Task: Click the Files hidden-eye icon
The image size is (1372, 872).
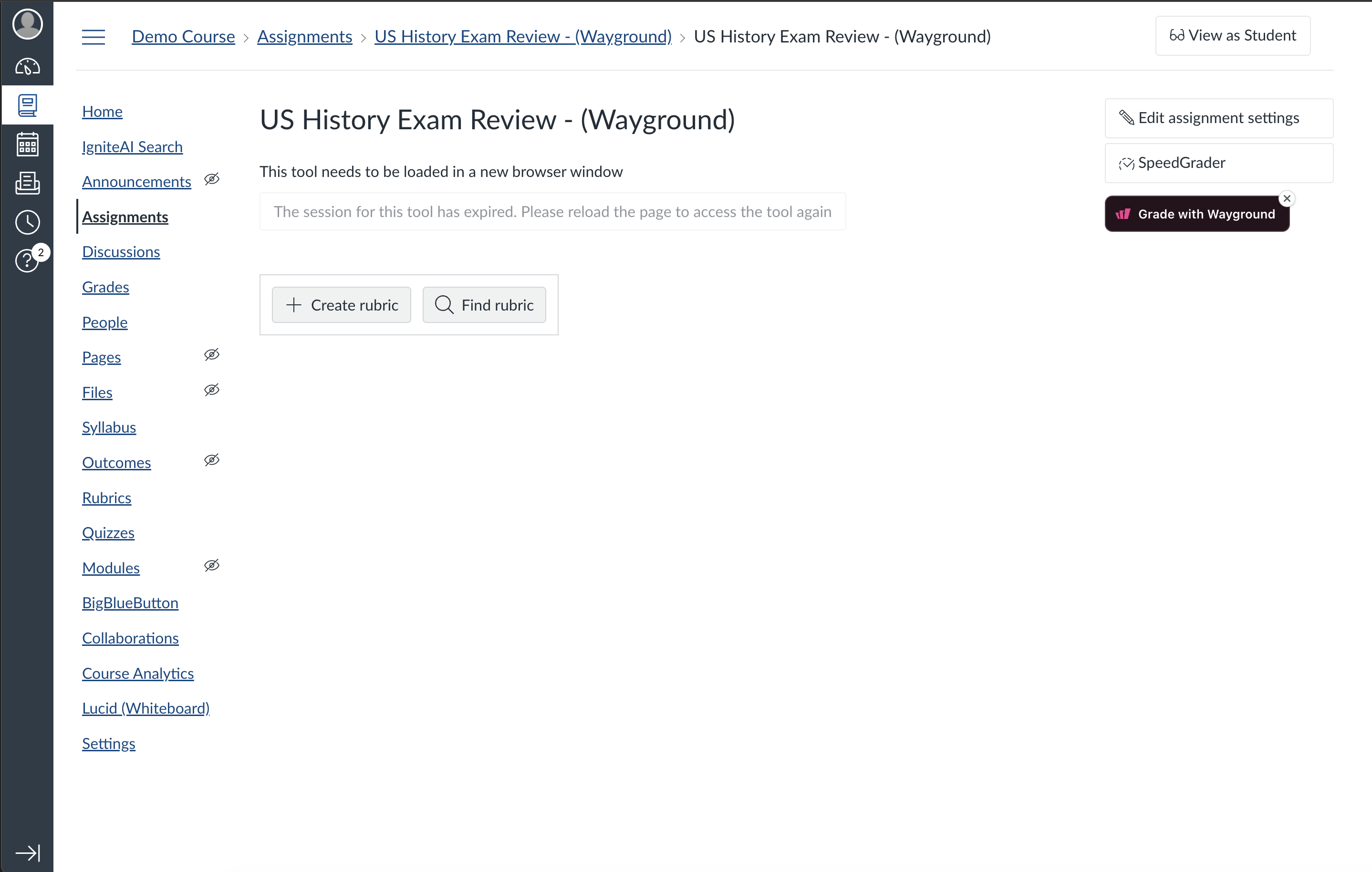Action: [212, 390]
